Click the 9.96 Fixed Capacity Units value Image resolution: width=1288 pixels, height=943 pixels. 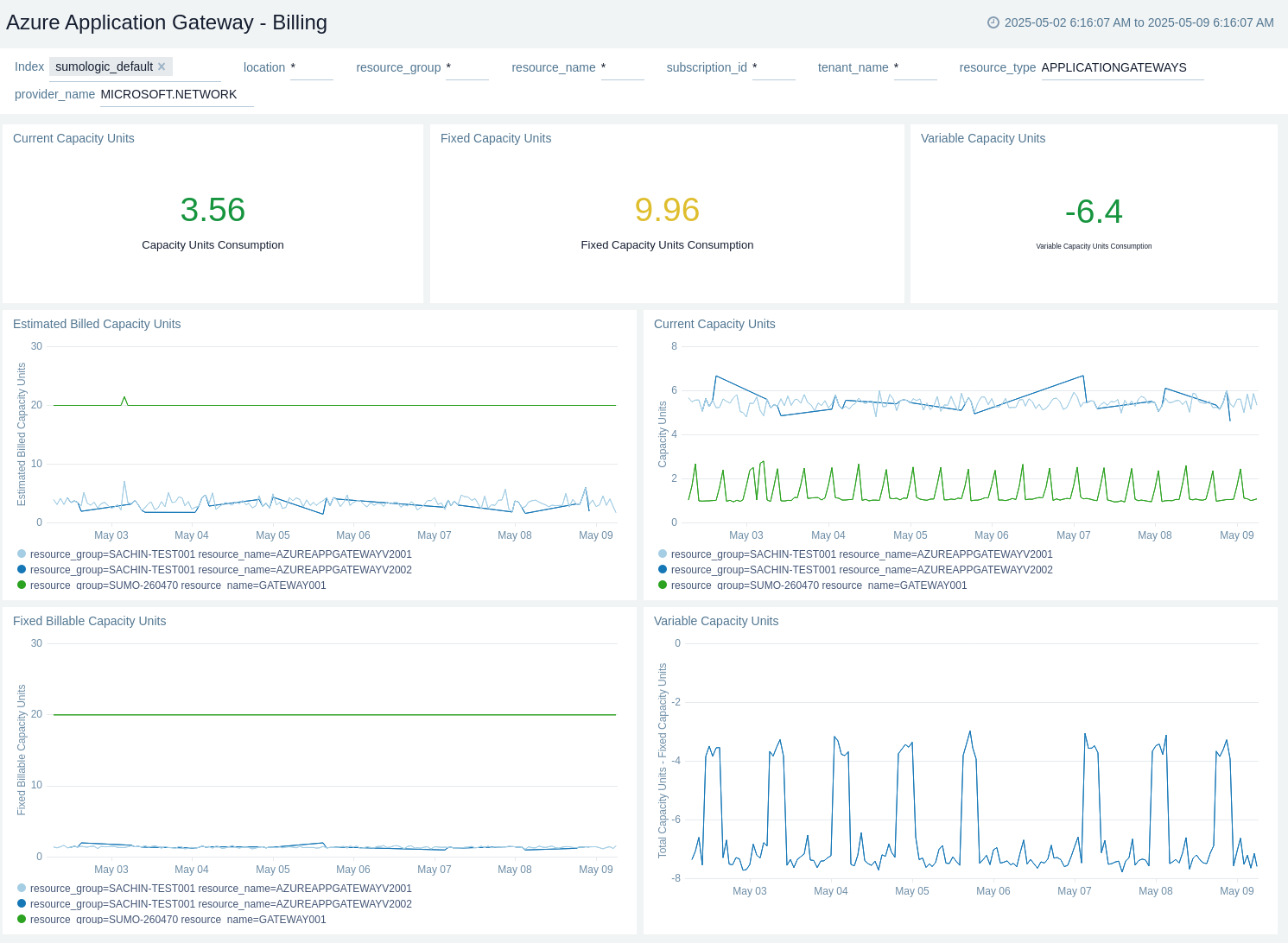click(667, 210)
